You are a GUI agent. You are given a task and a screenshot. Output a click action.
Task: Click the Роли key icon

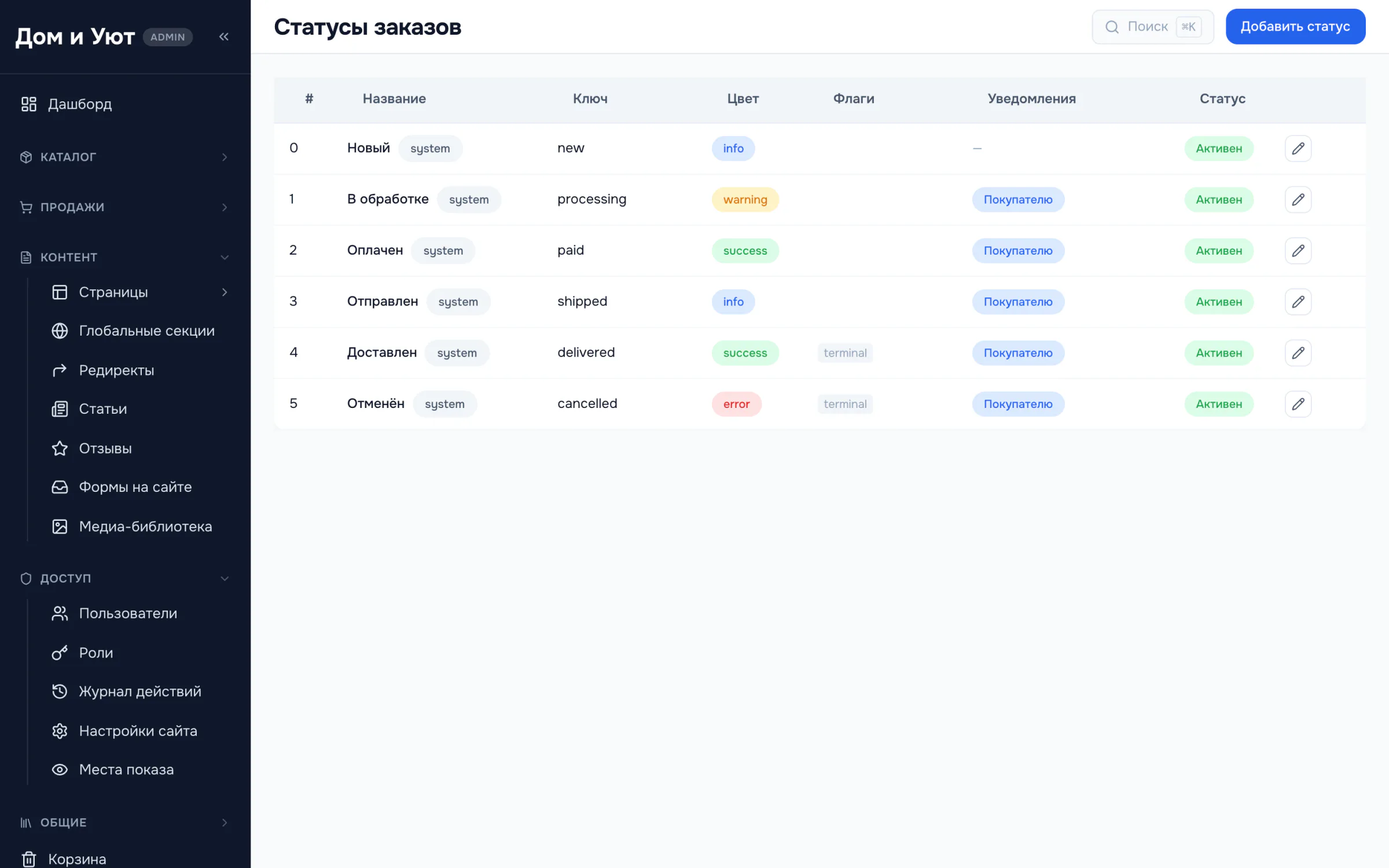click(x=60, y=653)
